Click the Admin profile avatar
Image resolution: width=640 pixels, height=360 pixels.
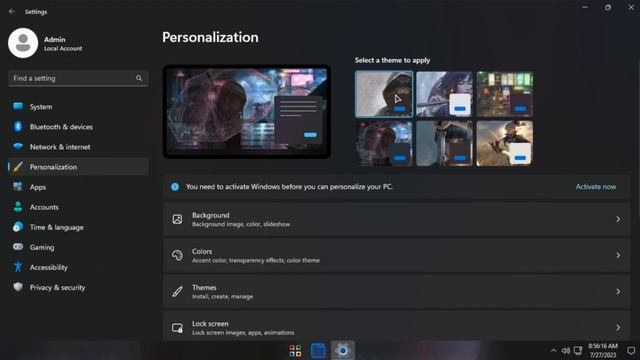(x=23, y=43)
